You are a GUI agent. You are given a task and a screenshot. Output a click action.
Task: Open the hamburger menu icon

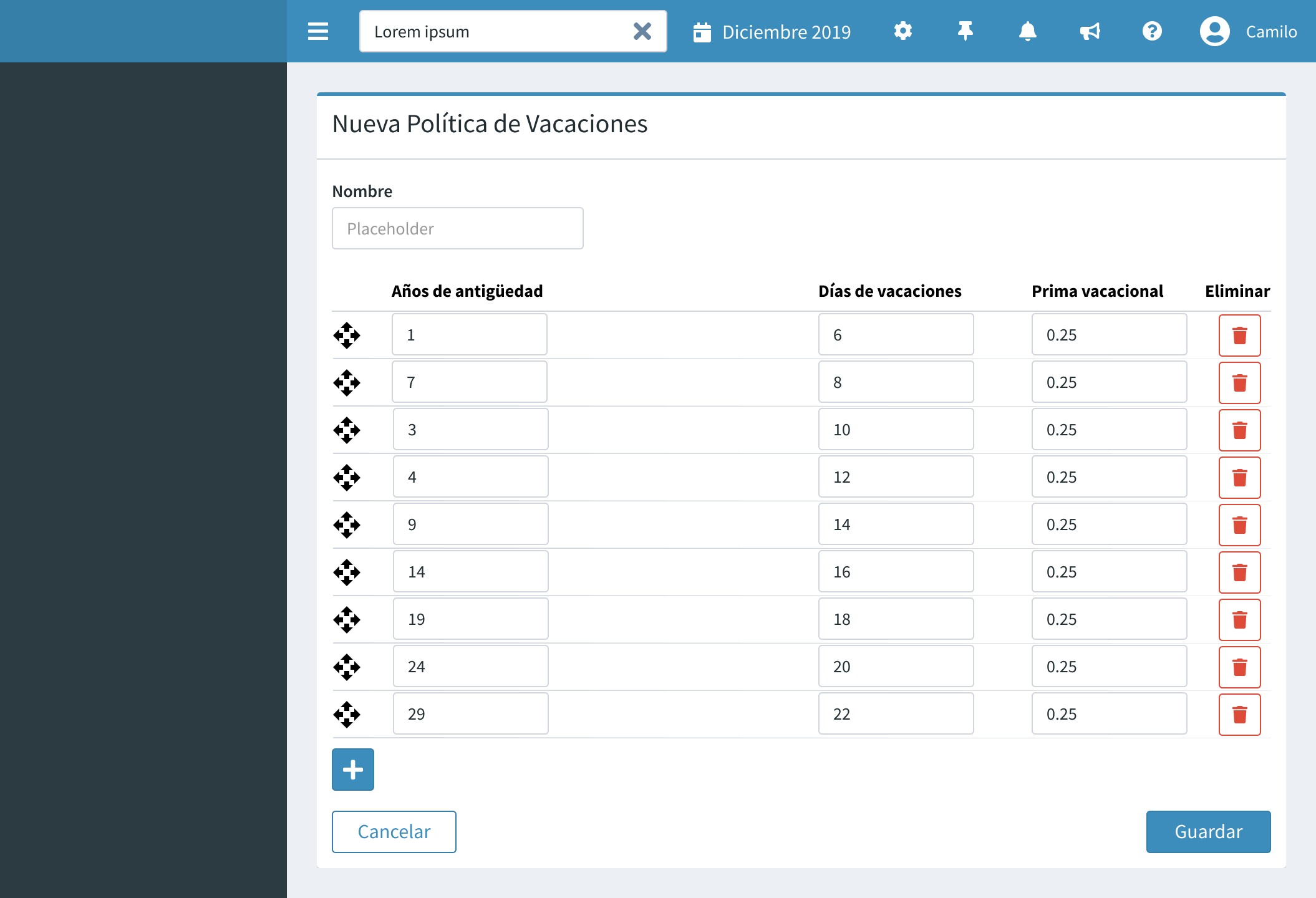(x=317, y=31)
